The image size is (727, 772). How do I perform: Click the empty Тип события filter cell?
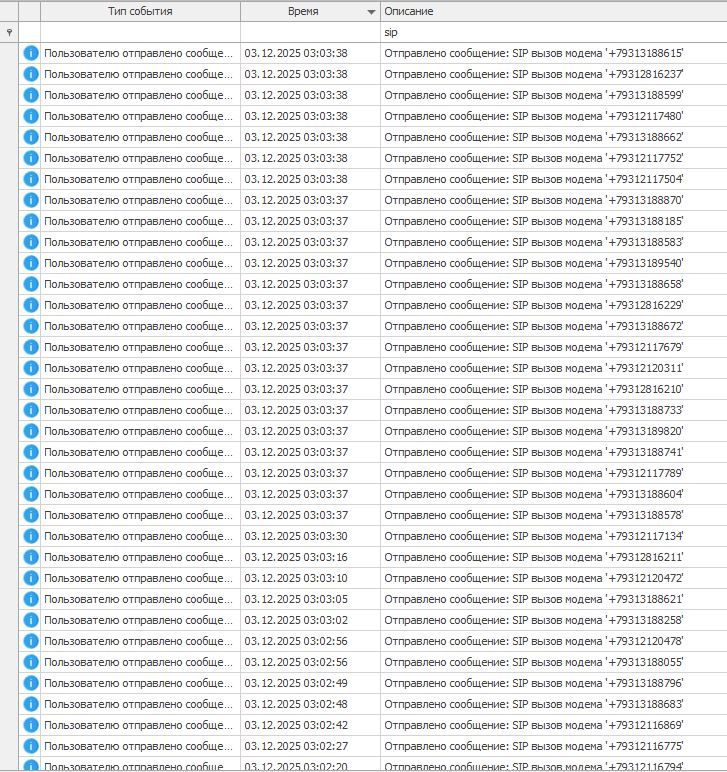[x=140, y=32]
